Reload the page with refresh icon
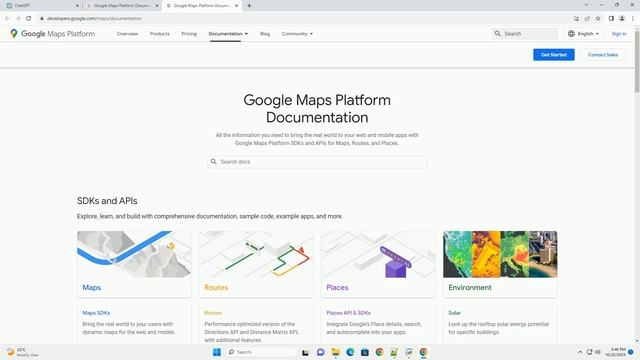This screenshot has height=360, width=640. 29,18
